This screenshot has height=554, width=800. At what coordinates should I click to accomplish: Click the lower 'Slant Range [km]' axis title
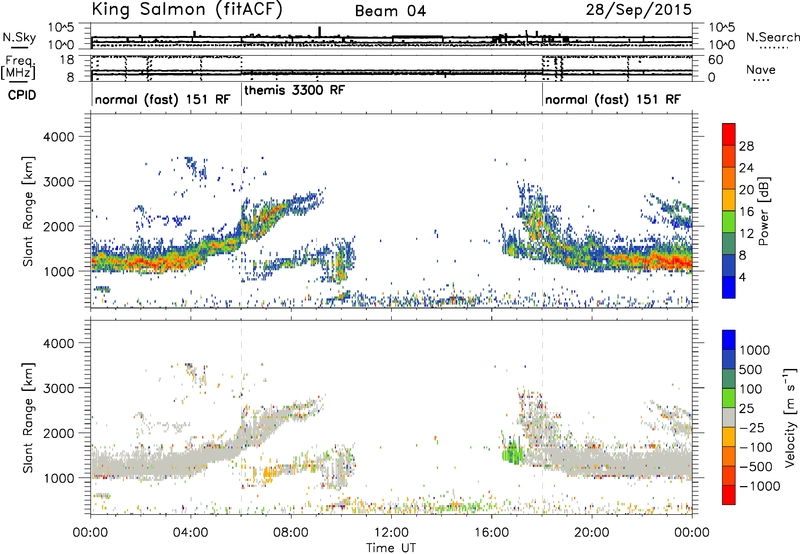click(29, 418)
